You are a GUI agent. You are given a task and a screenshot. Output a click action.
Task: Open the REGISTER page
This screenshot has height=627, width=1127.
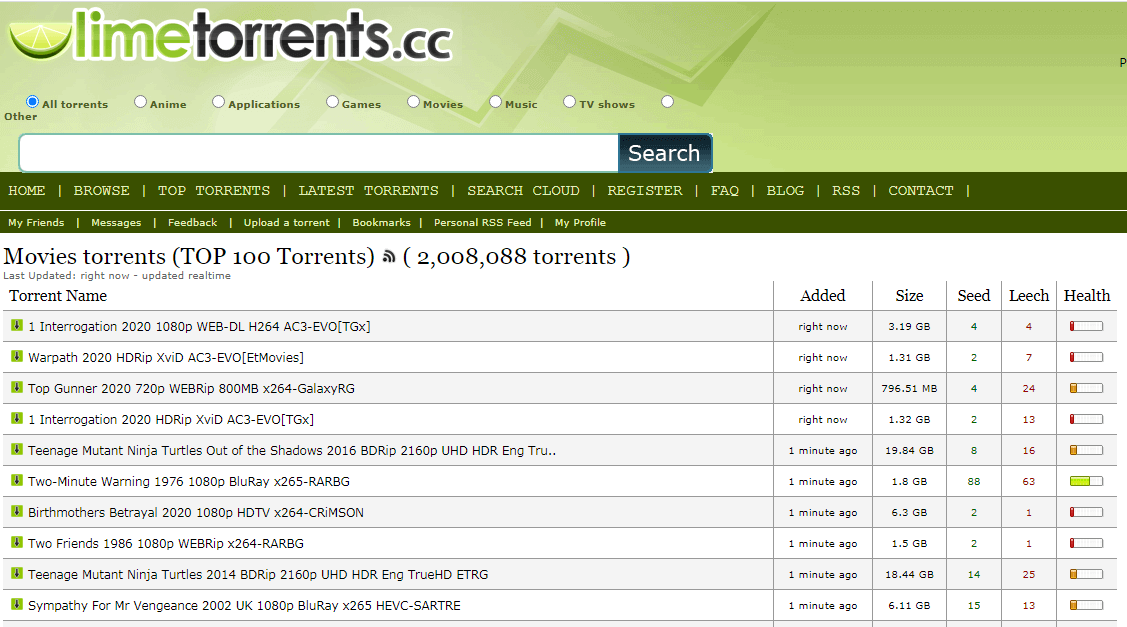pyautogui.click(x=645, y=191)
